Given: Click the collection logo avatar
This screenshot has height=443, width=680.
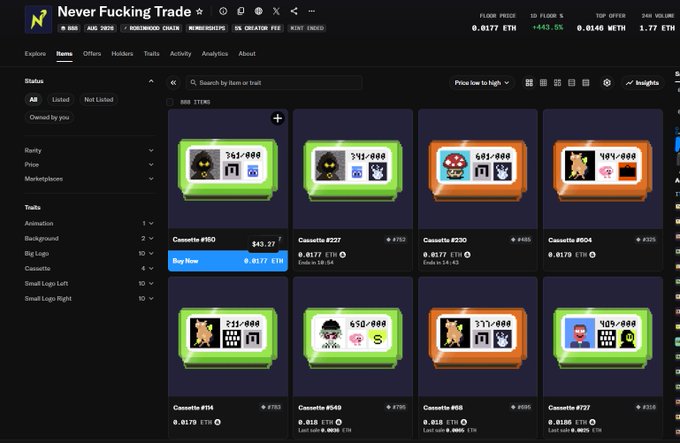Looking at the screenshot, I should (x=38, y=20).
